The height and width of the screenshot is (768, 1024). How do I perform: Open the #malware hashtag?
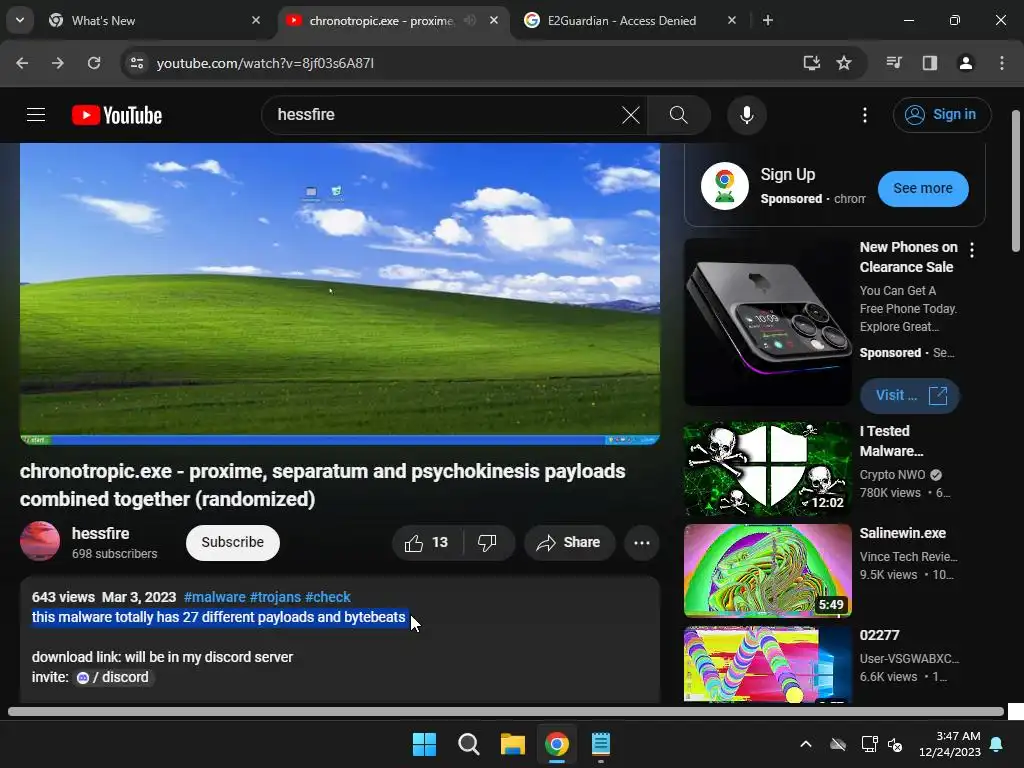(x=214, y=597)
